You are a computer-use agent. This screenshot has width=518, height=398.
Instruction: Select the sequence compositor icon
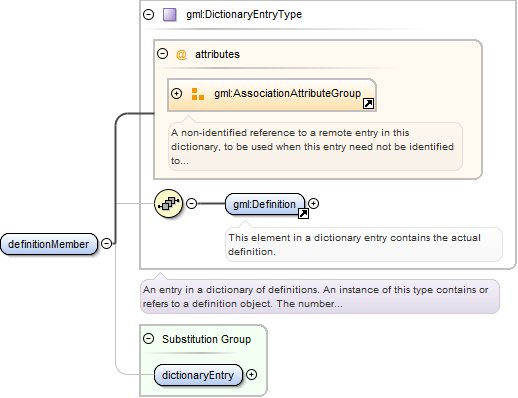(x=169, y=203)
